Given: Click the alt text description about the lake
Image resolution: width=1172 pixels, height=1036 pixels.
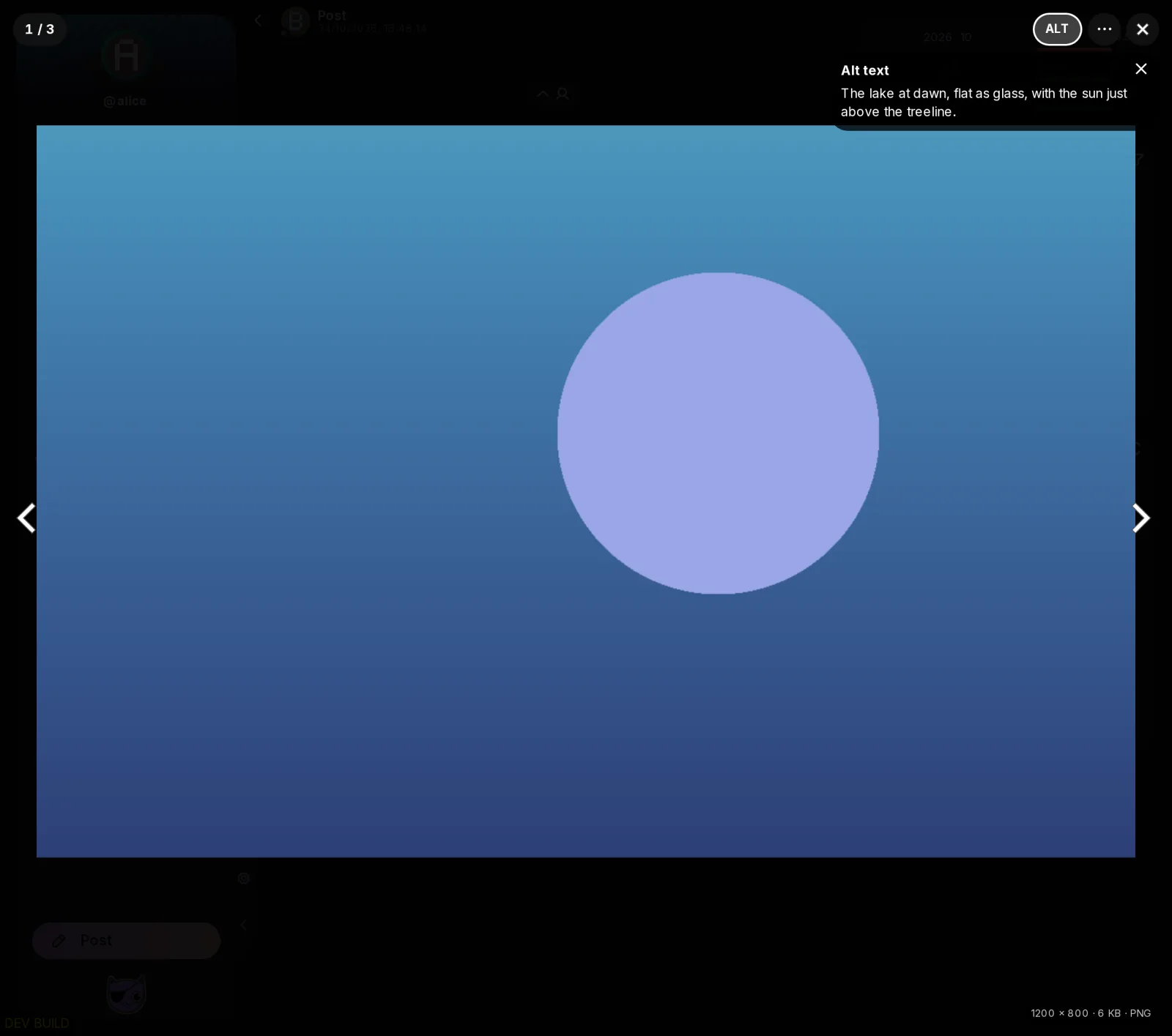Looking at the screenshot, I should click(984, 103).
